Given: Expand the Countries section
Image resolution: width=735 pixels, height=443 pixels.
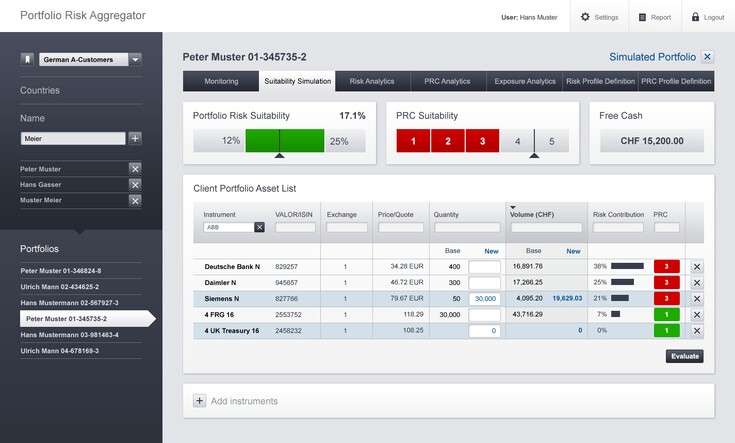Looking at the screenshot, I should pyautogui.click(x=40, y=90).
